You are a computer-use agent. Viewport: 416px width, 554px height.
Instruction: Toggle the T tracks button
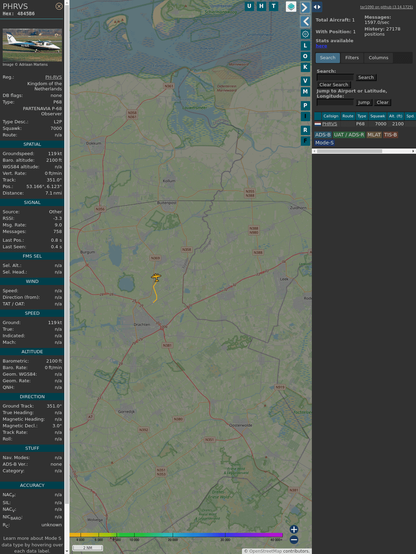pos(274,6)
